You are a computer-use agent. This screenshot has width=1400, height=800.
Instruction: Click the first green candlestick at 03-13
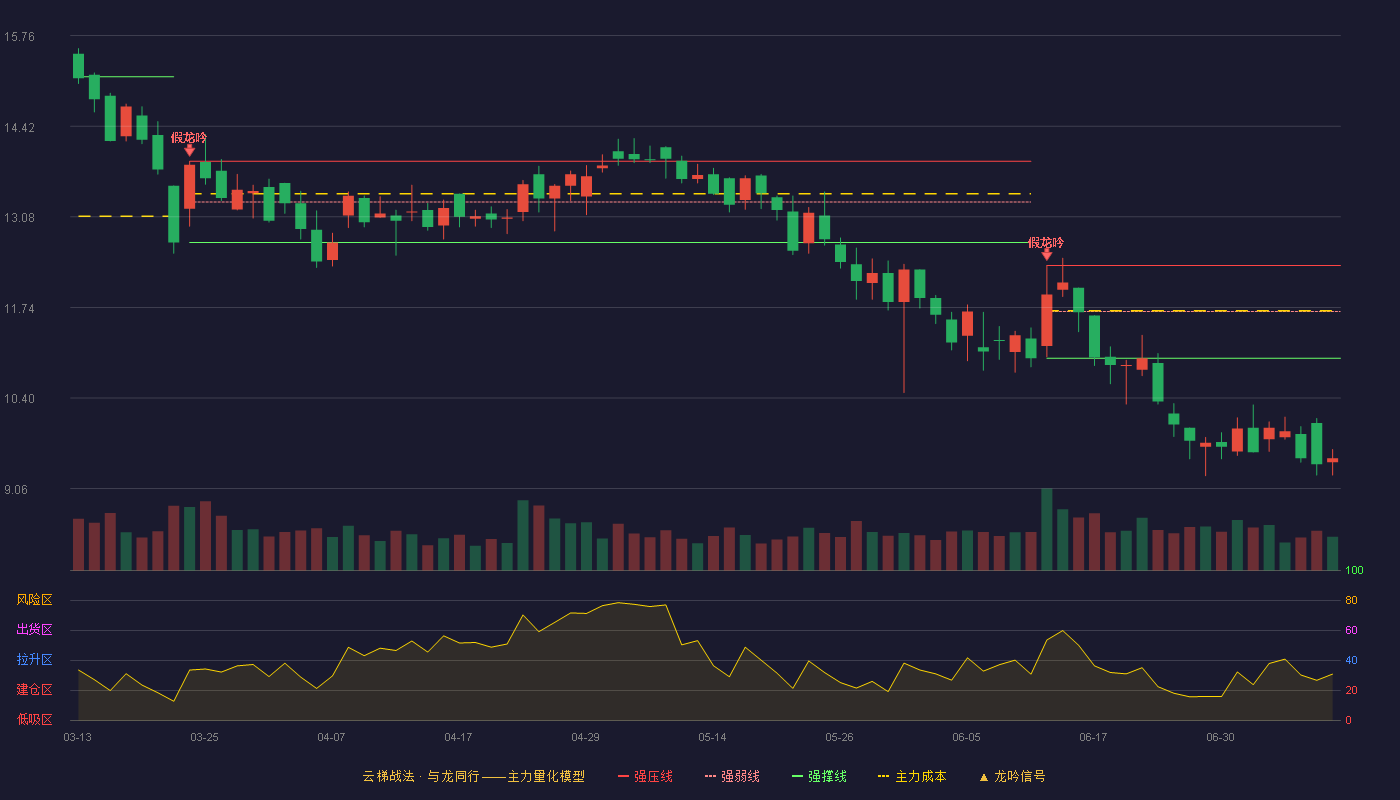(x=78, y=66)
